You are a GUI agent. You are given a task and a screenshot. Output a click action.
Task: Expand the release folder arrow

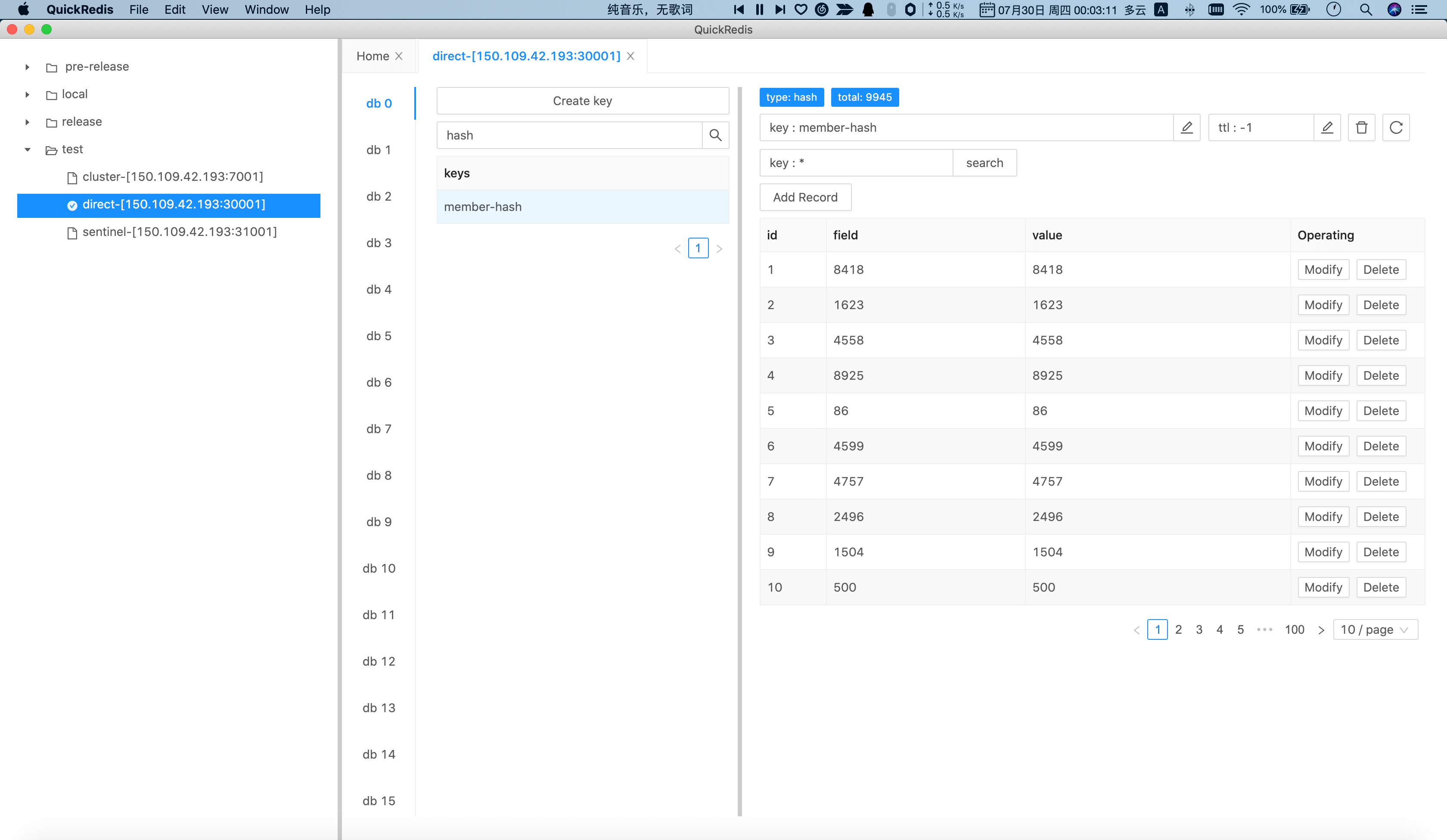tap(27, 122)
